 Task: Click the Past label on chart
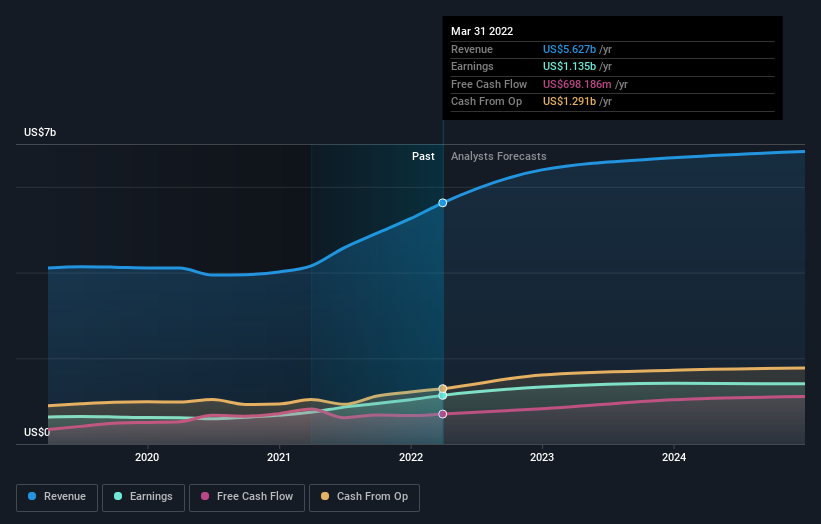[423, 156]
